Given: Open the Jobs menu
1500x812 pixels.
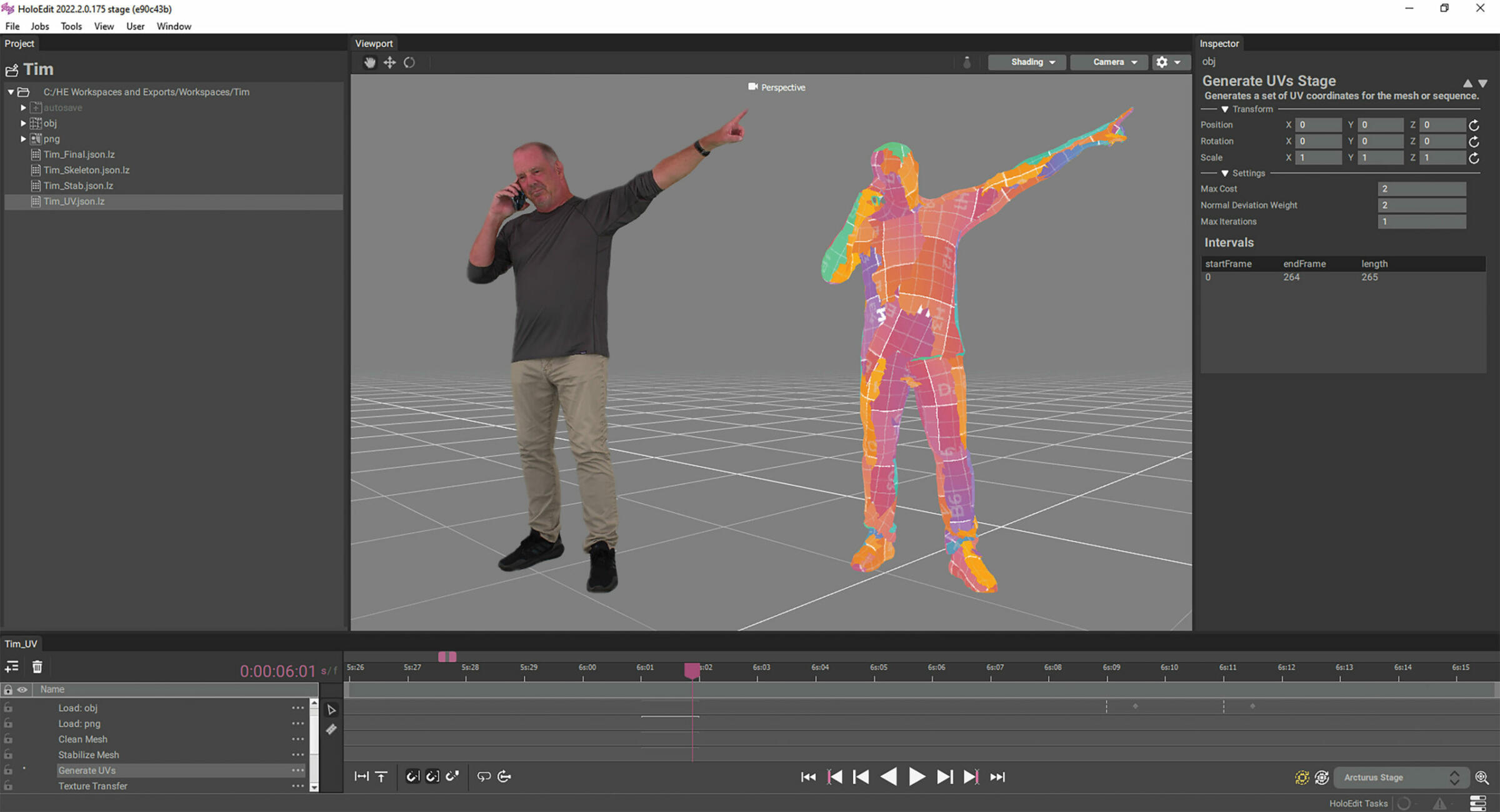Looking at the screenshot, I should pyautogui.click(x=39, y=26).
